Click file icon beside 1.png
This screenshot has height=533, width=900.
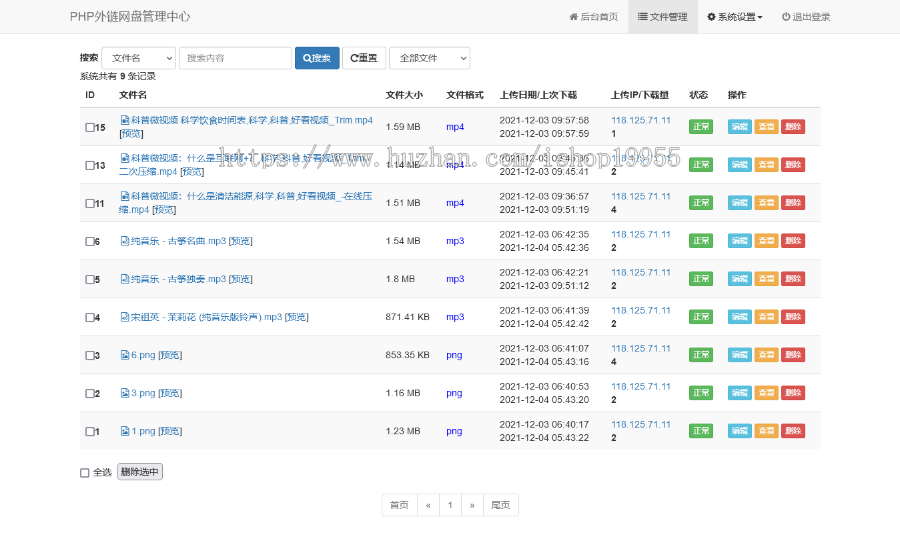coord(124,431)
